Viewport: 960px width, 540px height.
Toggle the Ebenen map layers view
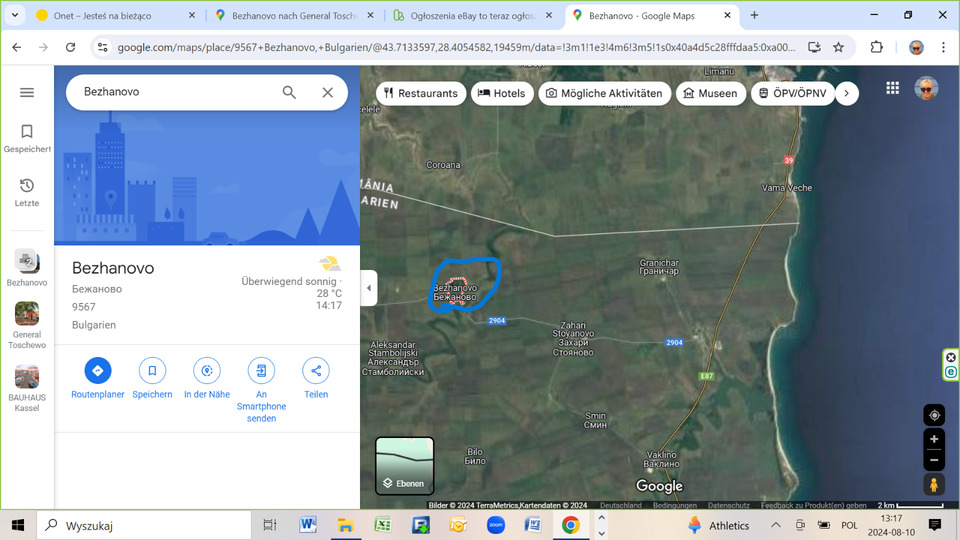pyautogui.click(x=404, y=466)
